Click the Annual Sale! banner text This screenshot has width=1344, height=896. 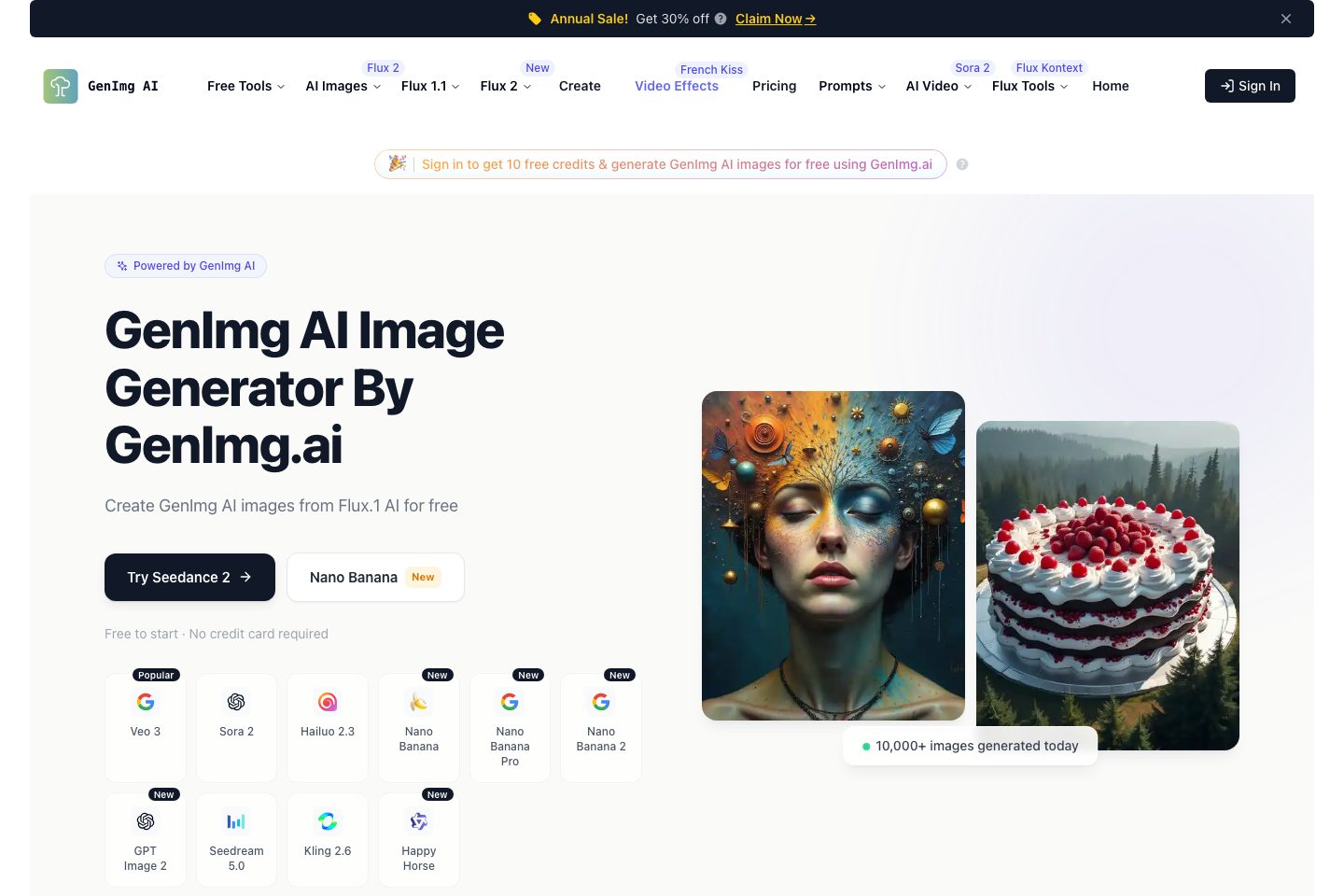tap(589, 19)
